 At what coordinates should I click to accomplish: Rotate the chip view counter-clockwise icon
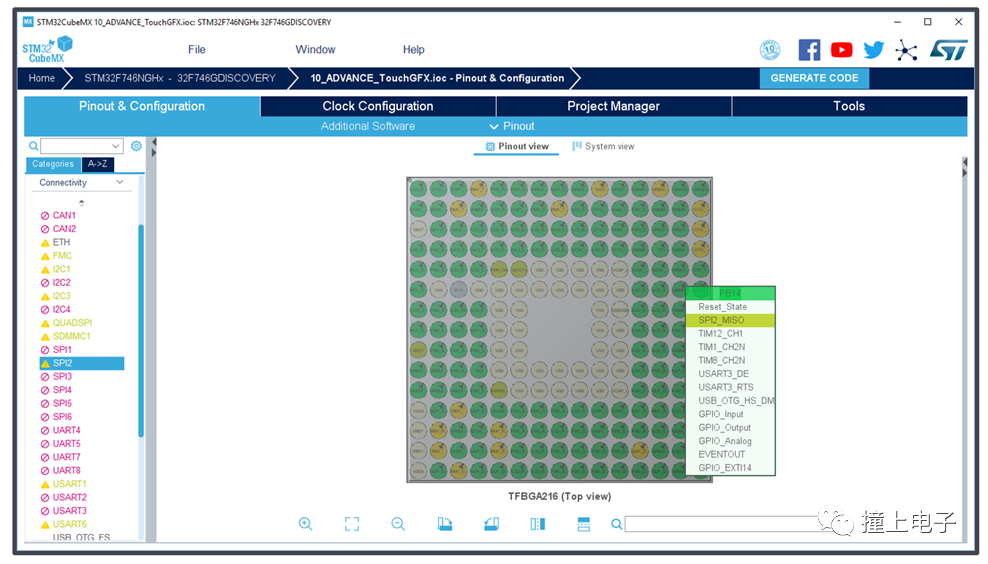[x=491, y=524]
